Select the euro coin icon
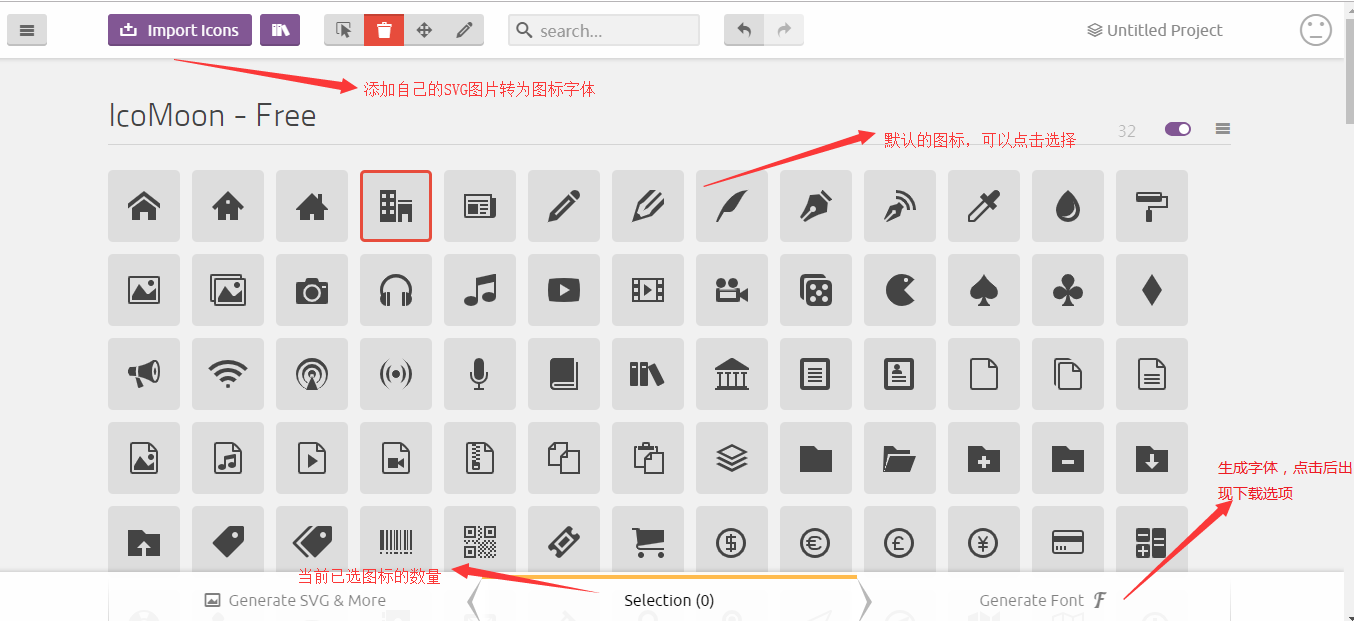 [x=816, y=540]
